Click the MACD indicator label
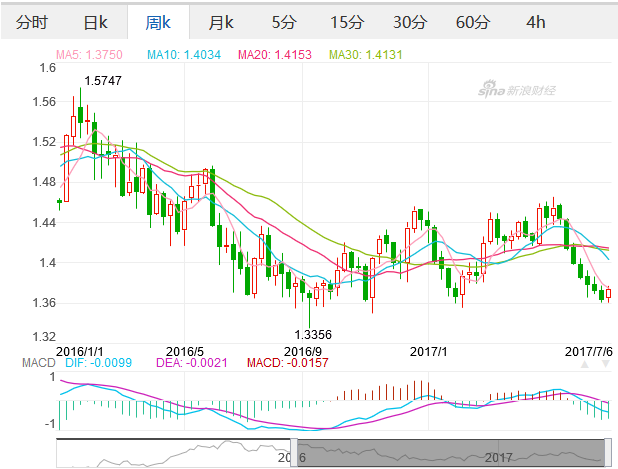Screen dimensions: 618x469 [x=39, y=363]
